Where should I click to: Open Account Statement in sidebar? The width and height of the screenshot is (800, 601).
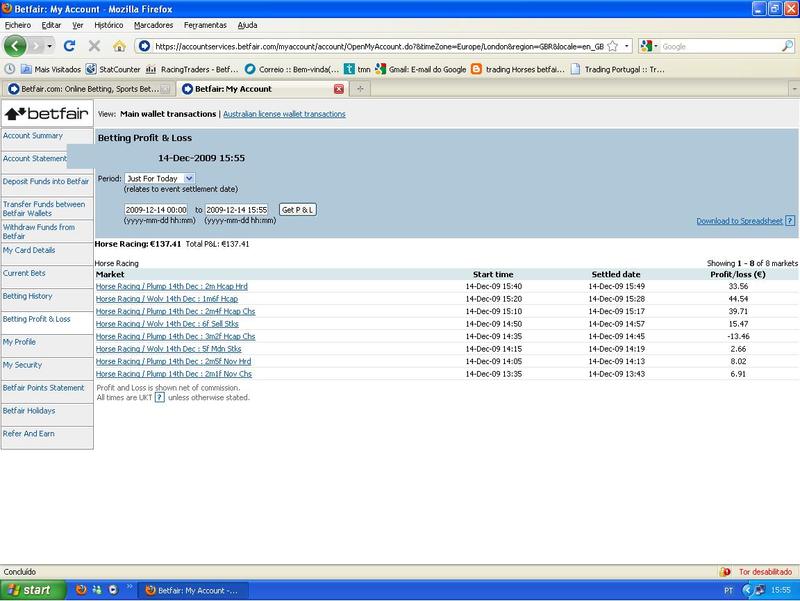click(x=35, y=159)
